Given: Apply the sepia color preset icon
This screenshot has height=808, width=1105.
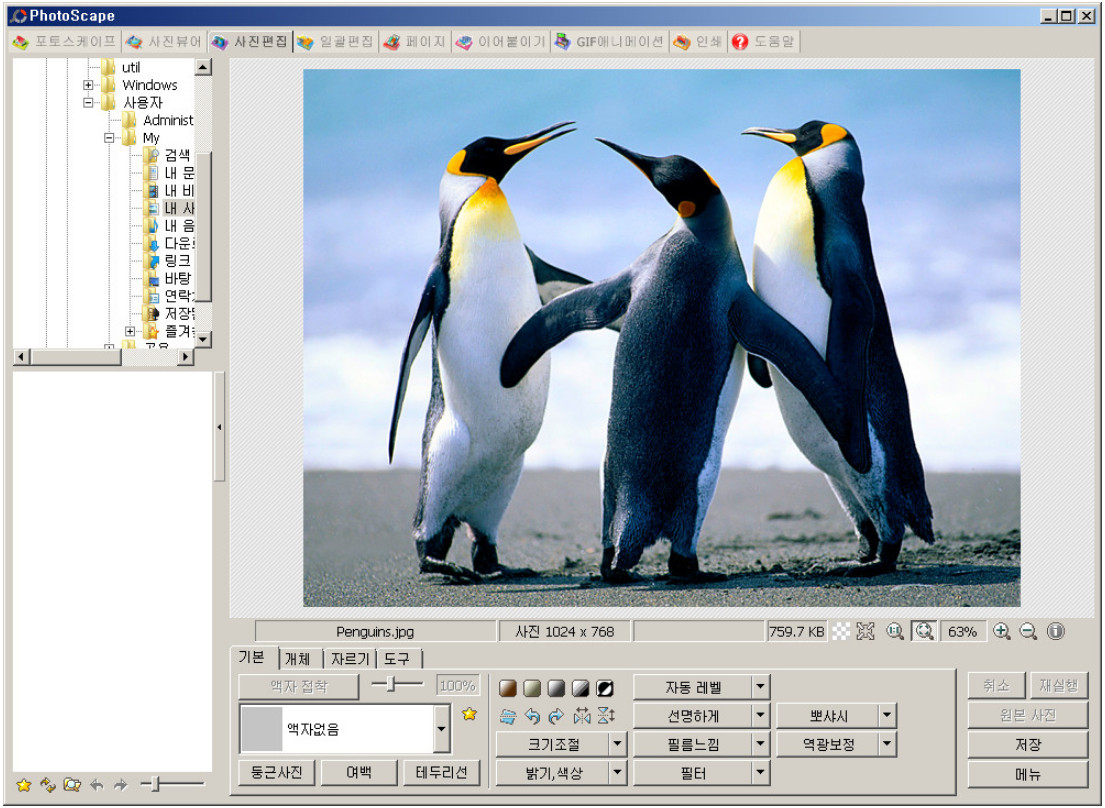Looking at the screenshot, I should coord(507,688).
